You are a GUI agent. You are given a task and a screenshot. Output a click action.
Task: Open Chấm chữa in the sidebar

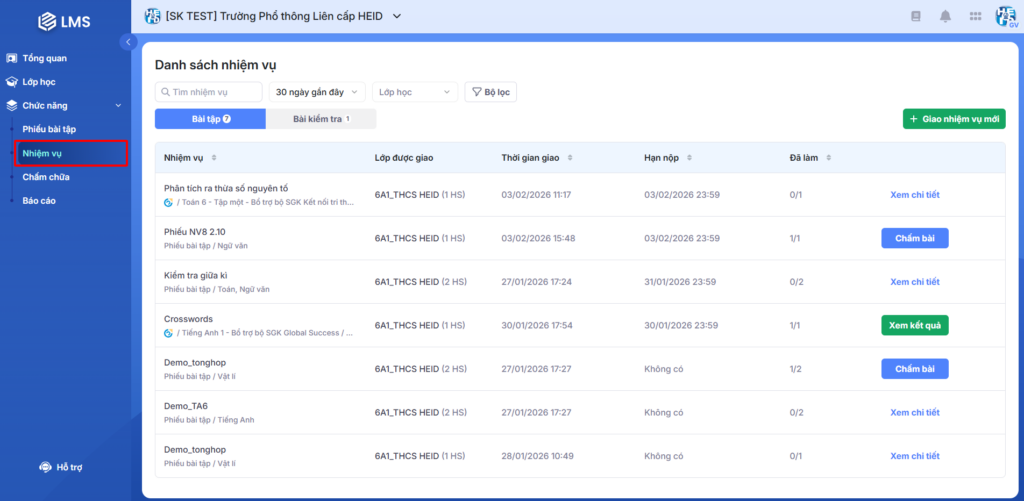coord(46,177)
